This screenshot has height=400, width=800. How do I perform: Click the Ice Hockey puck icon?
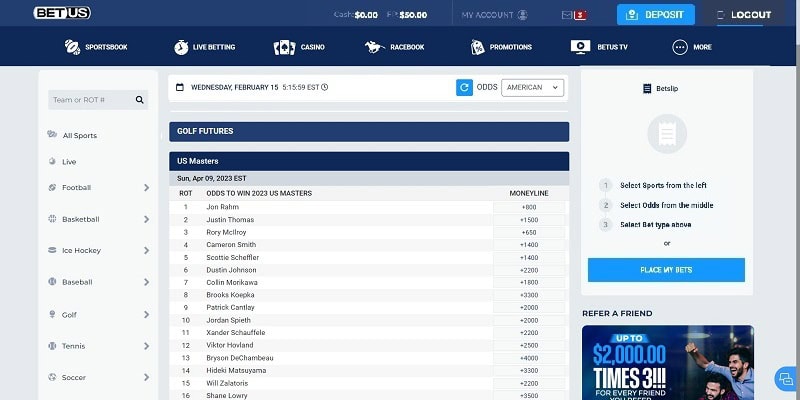point(52,250)
